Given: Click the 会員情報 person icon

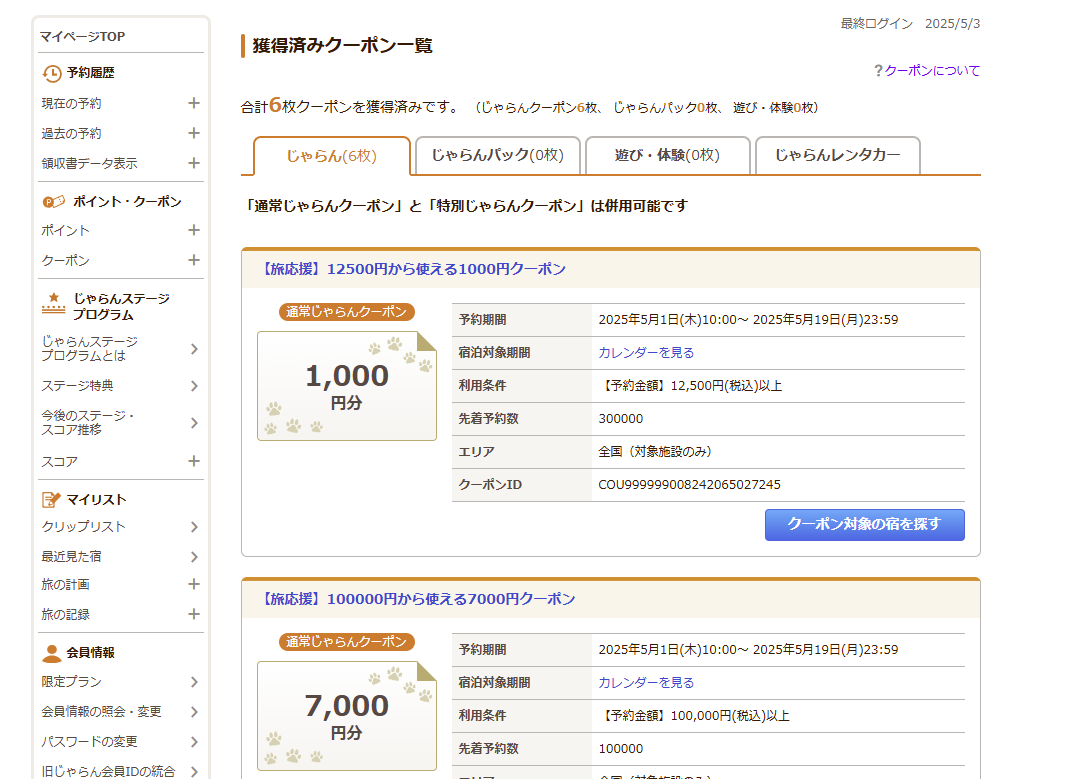Looking at the screenshot, I should (52, 653).
